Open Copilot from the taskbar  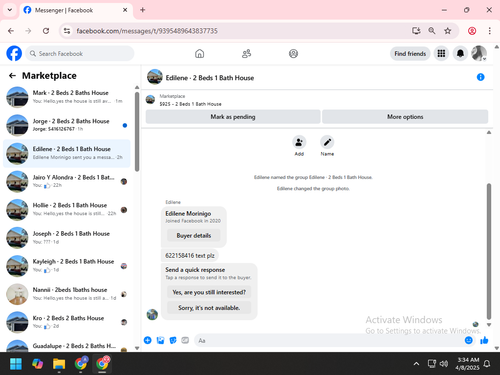(x=37, y=364)
